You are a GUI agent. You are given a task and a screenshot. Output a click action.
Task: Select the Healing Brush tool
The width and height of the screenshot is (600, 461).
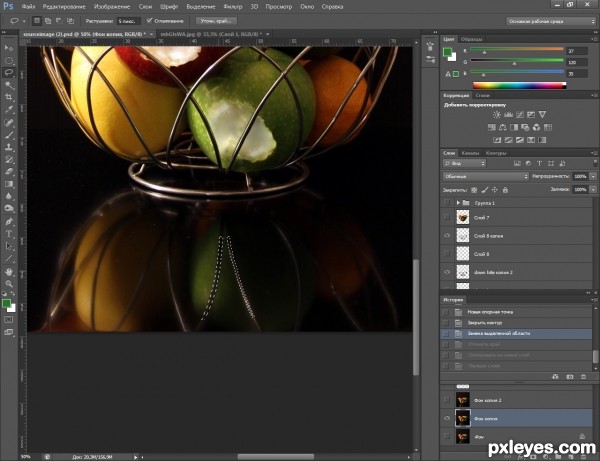point(8,122)
